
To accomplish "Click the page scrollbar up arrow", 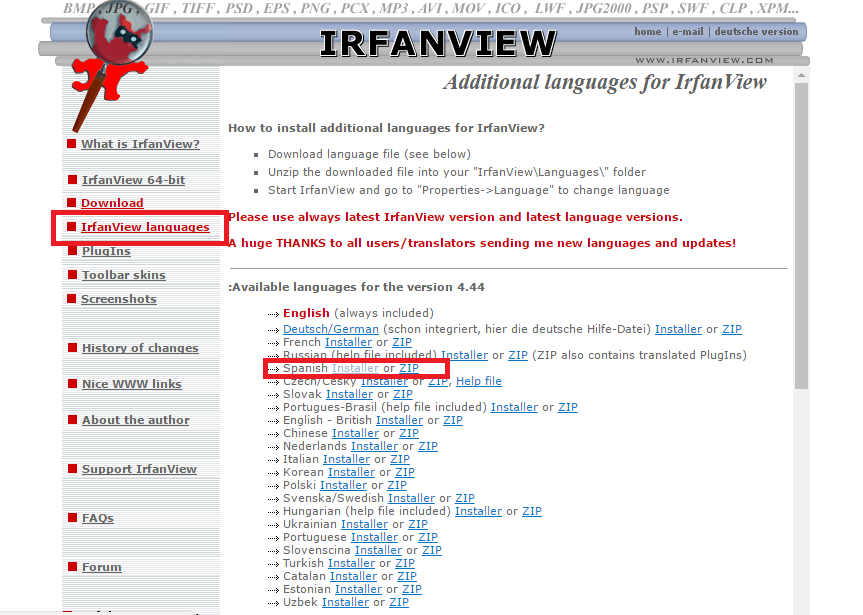I will [x=801, y=75].
